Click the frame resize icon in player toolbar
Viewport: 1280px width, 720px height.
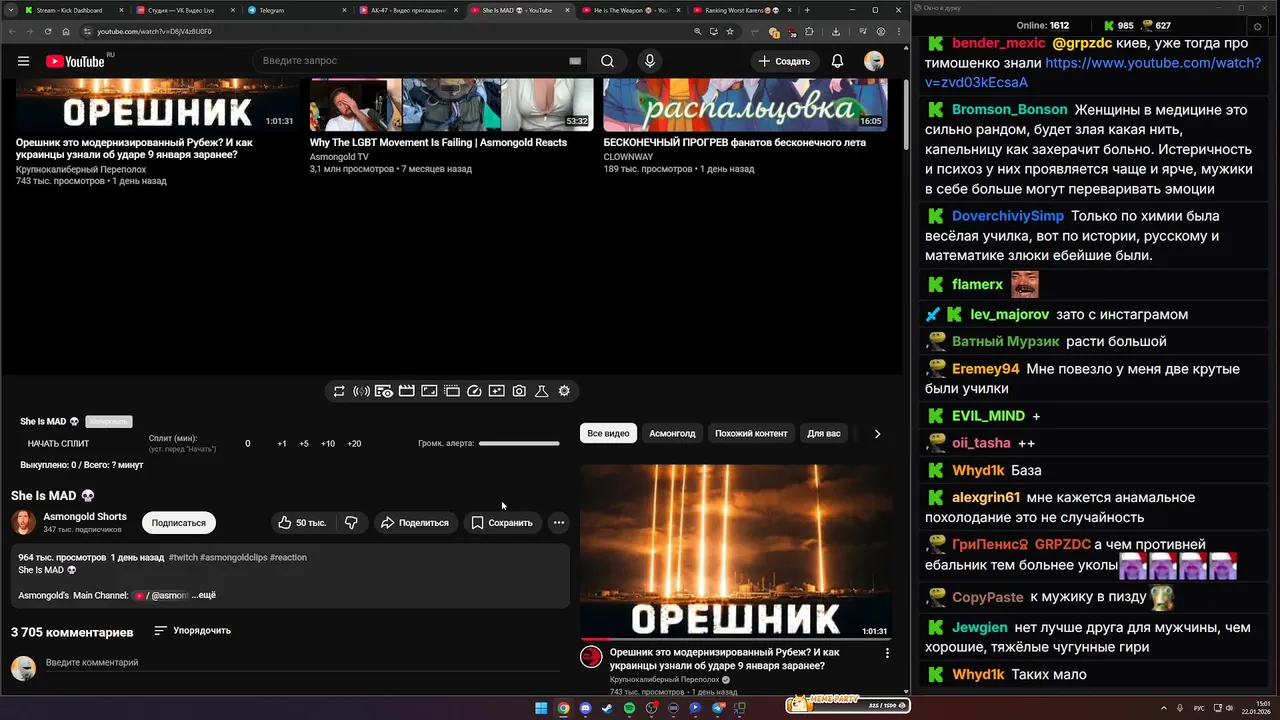tap(429, 391)
